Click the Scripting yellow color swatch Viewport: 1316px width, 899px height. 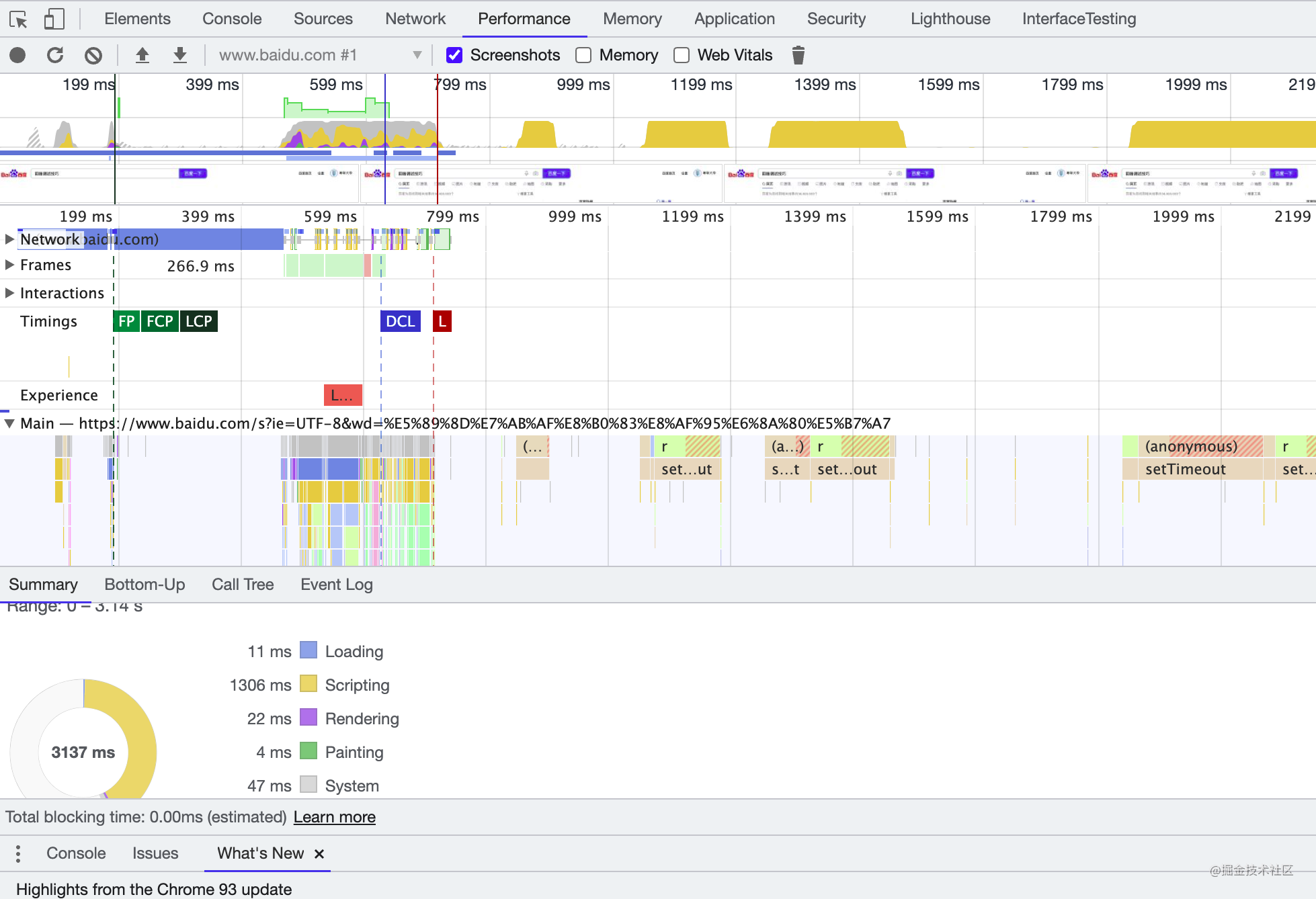tap(308, 684)
